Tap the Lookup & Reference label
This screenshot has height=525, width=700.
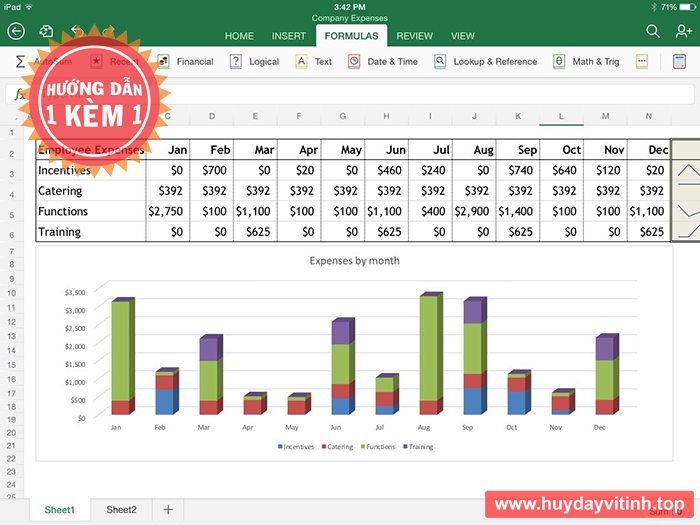coord(495,62)
